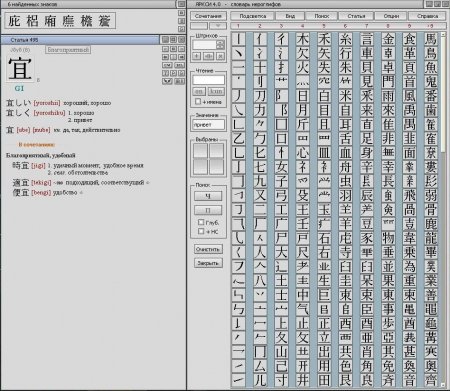Select the 心 heart radical

tap(302, 153)
